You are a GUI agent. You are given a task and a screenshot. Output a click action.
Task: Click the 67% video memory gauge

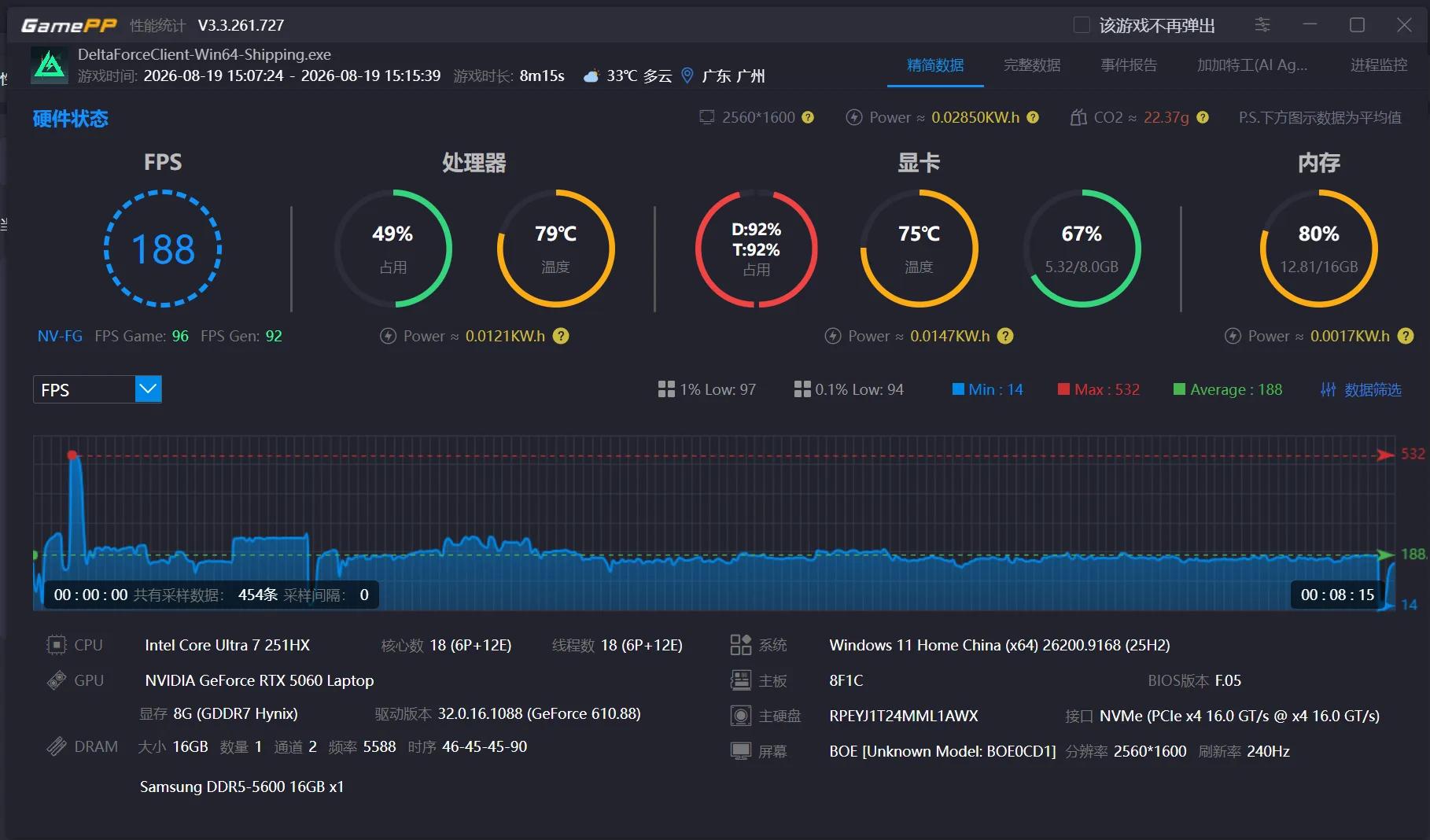coord(1082,249)
